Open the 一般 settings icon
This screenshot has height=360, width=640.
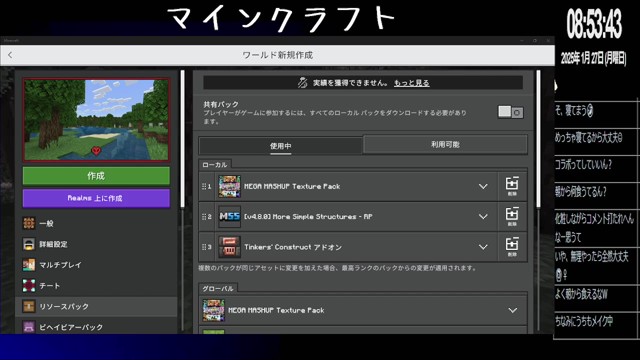(29, 223)
